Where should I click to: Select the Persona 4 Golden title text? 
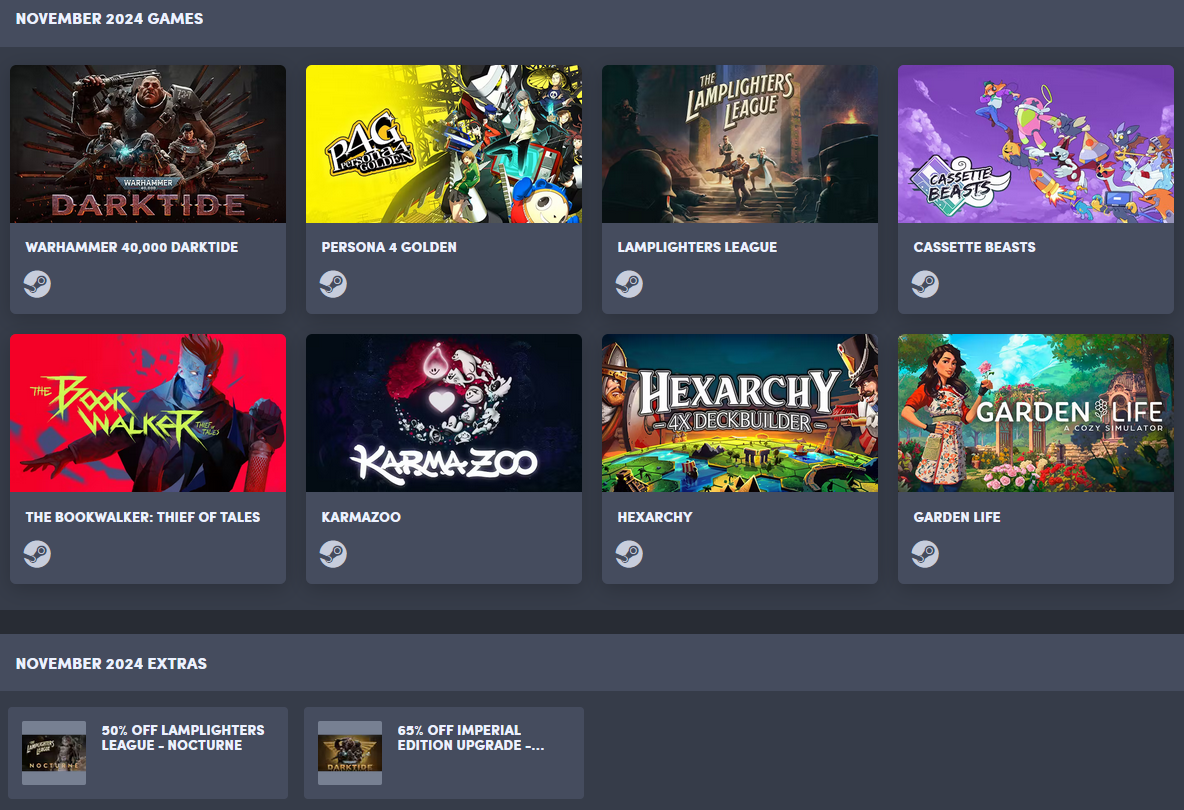(389, 247)
